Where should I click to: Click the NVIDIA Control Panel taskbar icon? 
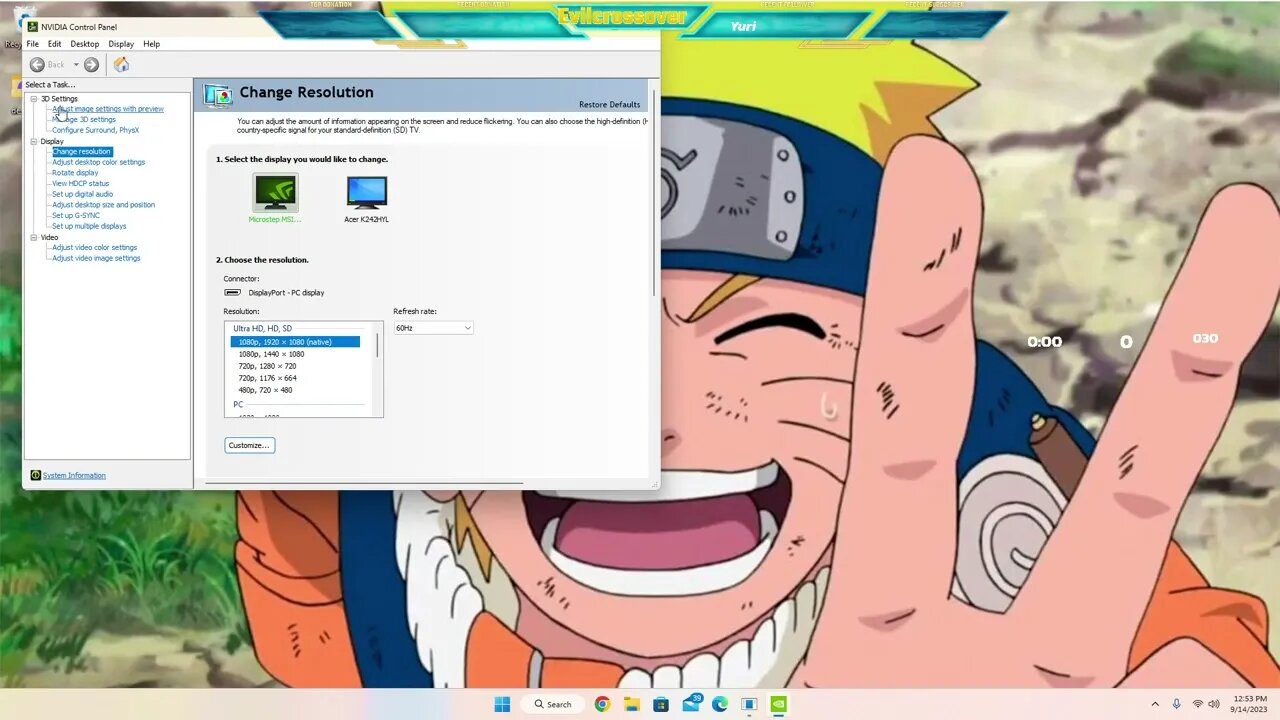[778, 704]
